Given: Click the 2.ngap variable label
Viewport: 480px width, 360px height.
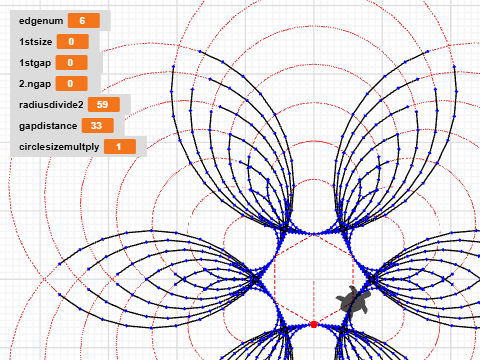Looking at the screenshot, I should pyautogui.click(x=35, y=84).
